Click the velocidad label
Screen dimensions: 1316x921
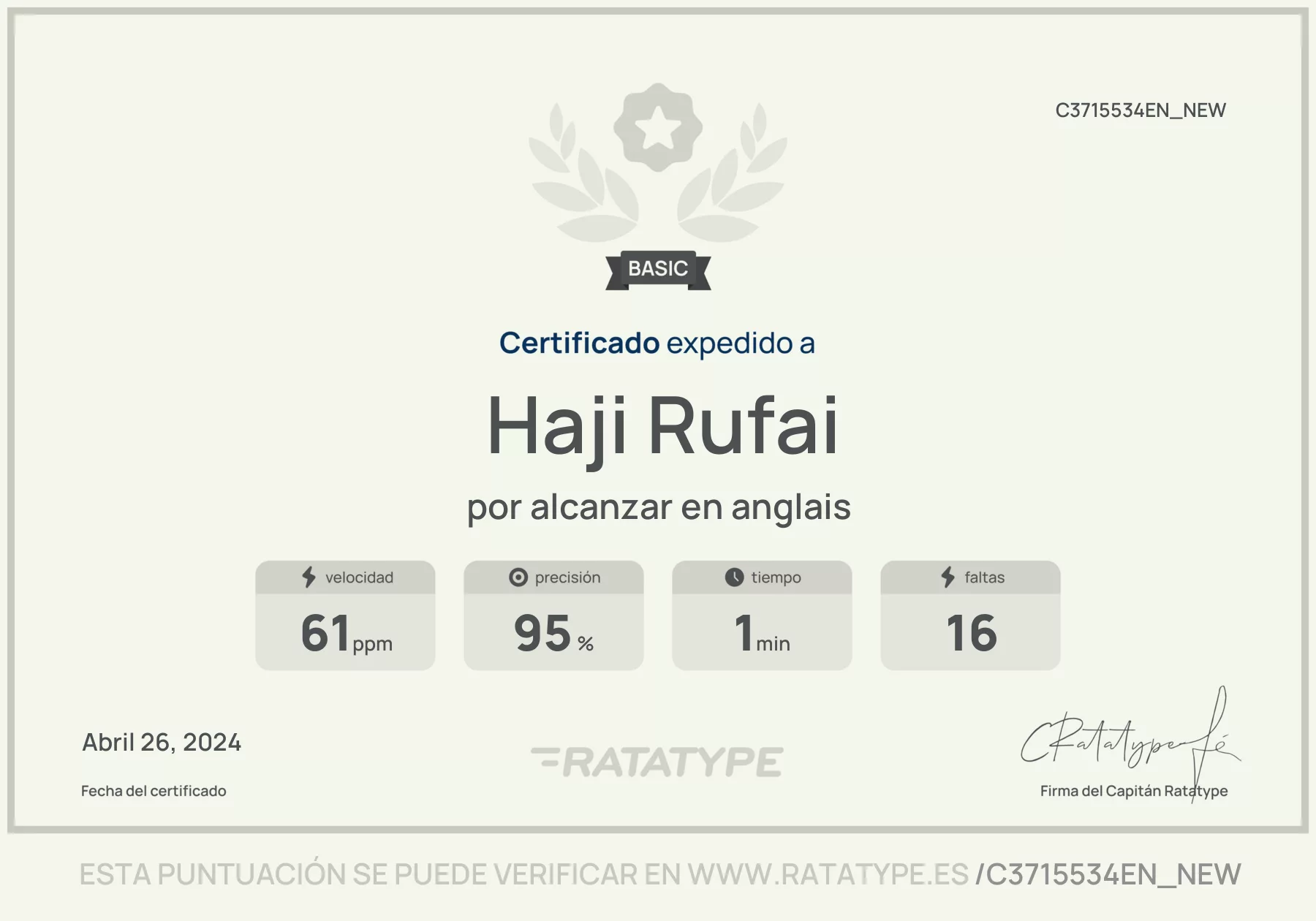(x=359, y=577)
